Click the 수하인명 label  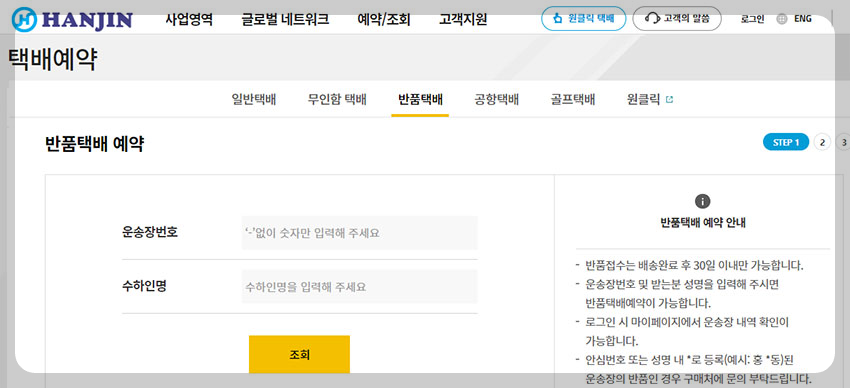click(x=144, y=286)
